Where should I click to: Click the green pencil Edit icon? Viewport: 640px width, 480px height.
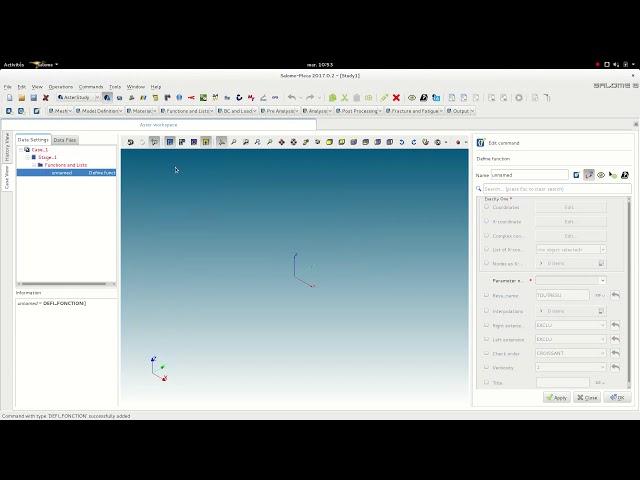[x=384, y=98]
